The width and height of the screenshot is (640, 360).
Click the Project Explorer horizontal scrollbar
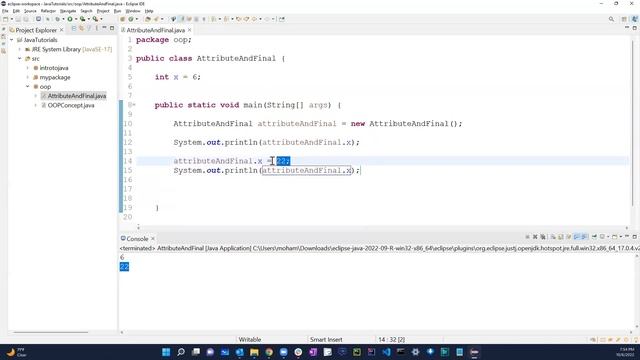tap(51, 332)
